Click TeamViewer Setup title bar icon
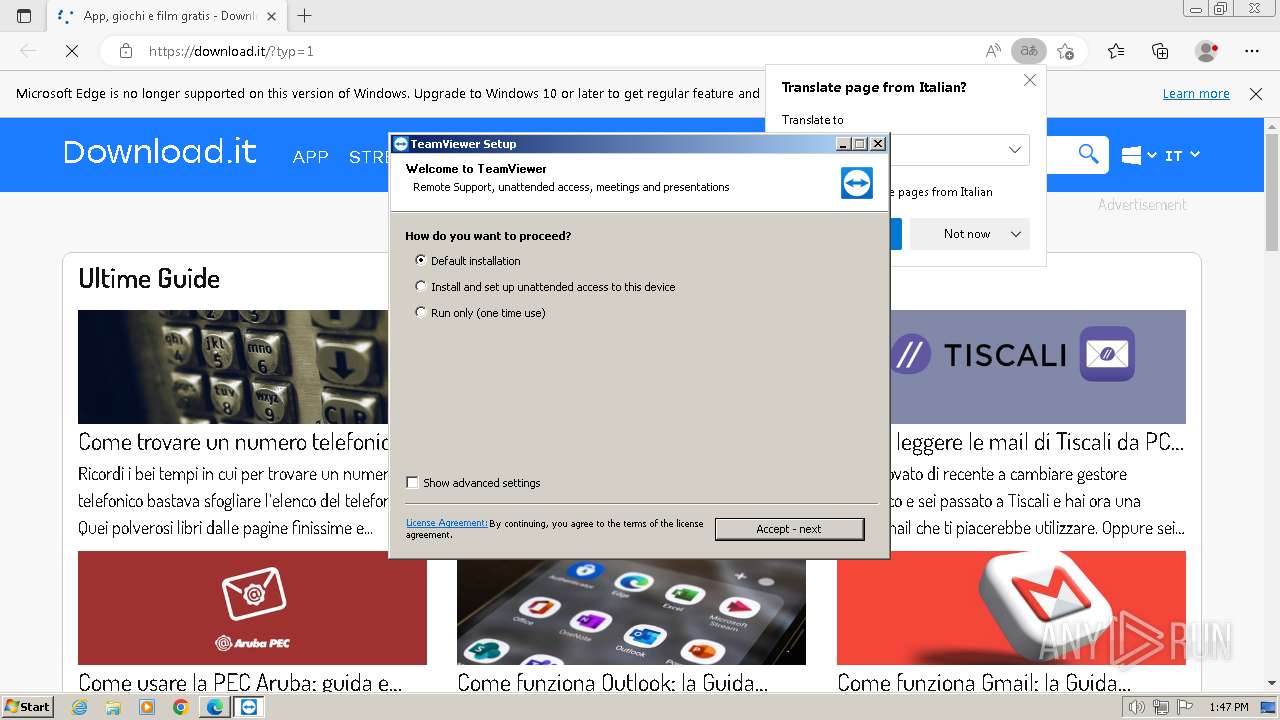The image size is (1280, 720). pyautogui.click(x=400, y=144)
